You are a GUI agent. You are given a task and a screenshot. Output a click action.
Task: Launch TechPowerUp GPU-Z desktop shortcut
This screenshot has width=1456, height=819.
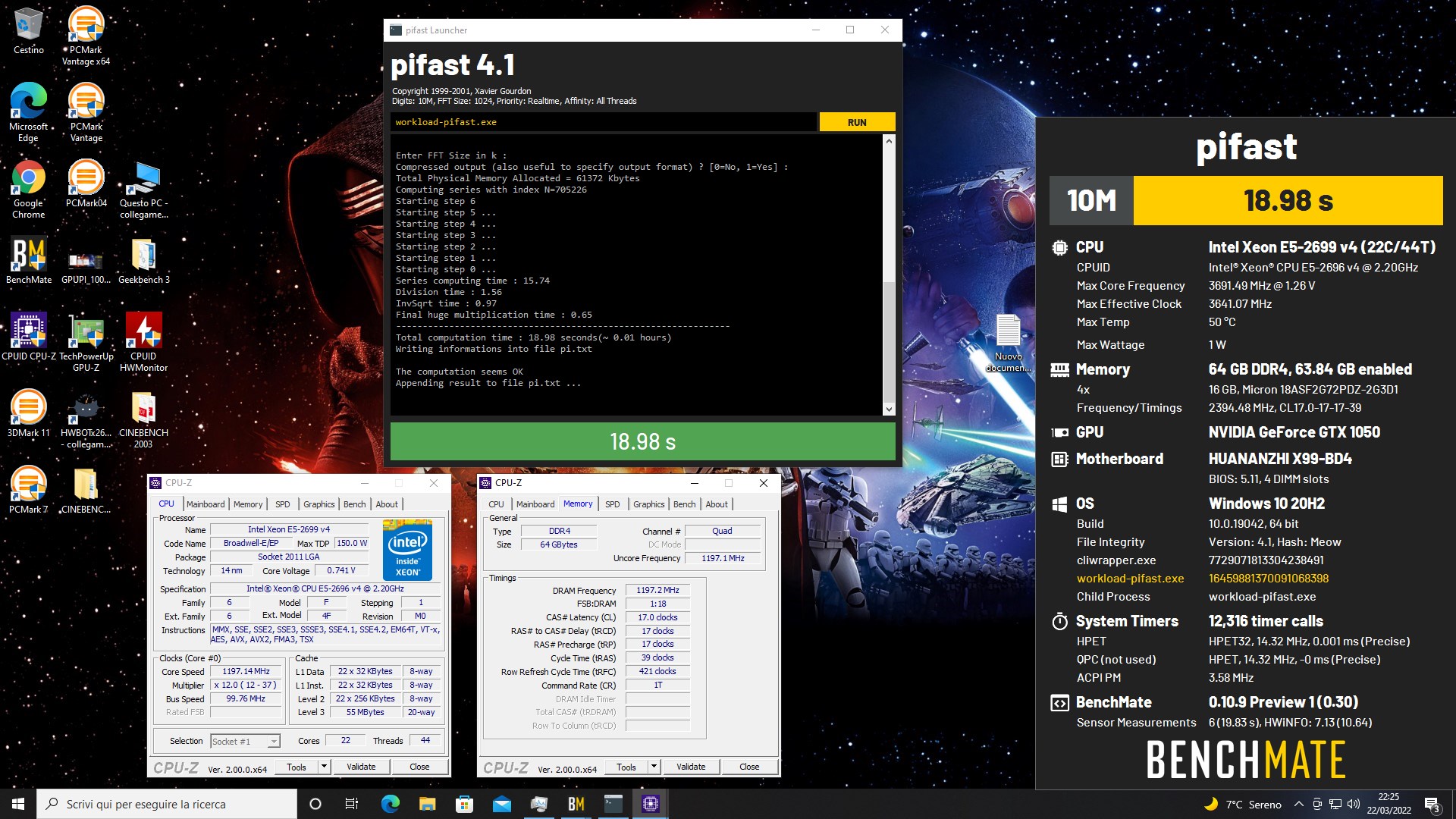[86, 342]
